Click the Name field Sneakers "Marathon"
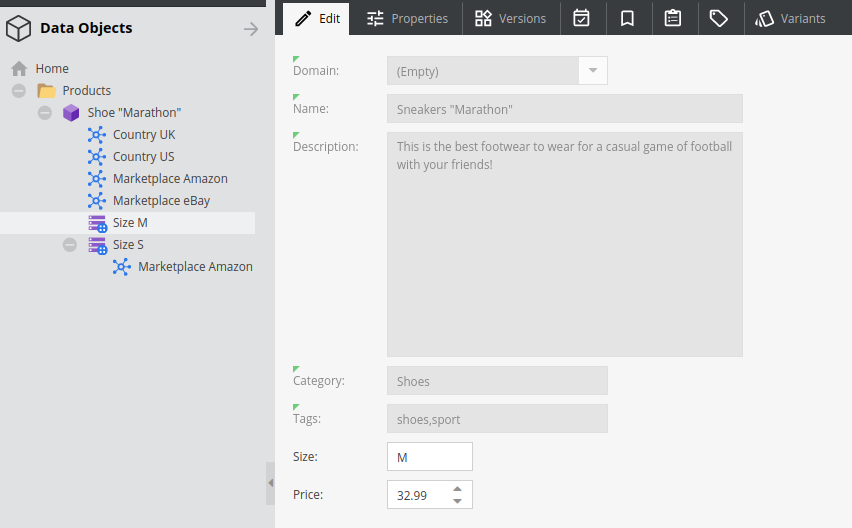The image size is (852, 528). pyautogui.click(x=565, y=109)
